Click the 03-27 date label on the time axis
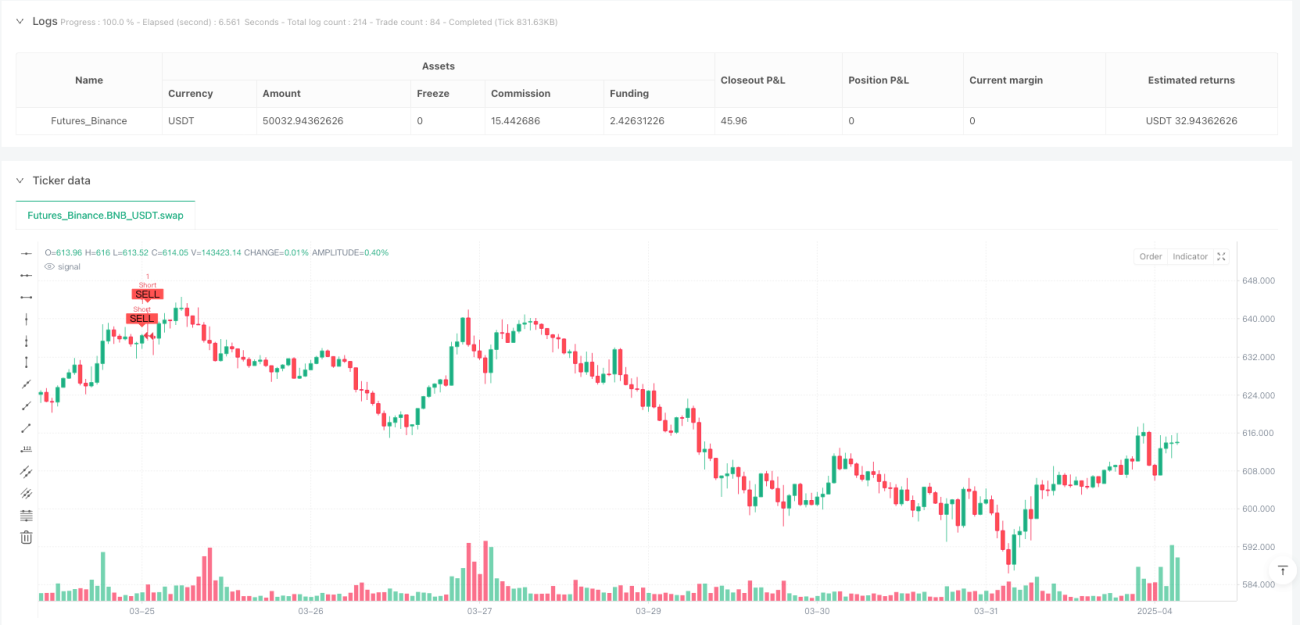The image size is (1300, 625). tap(480, 610)
